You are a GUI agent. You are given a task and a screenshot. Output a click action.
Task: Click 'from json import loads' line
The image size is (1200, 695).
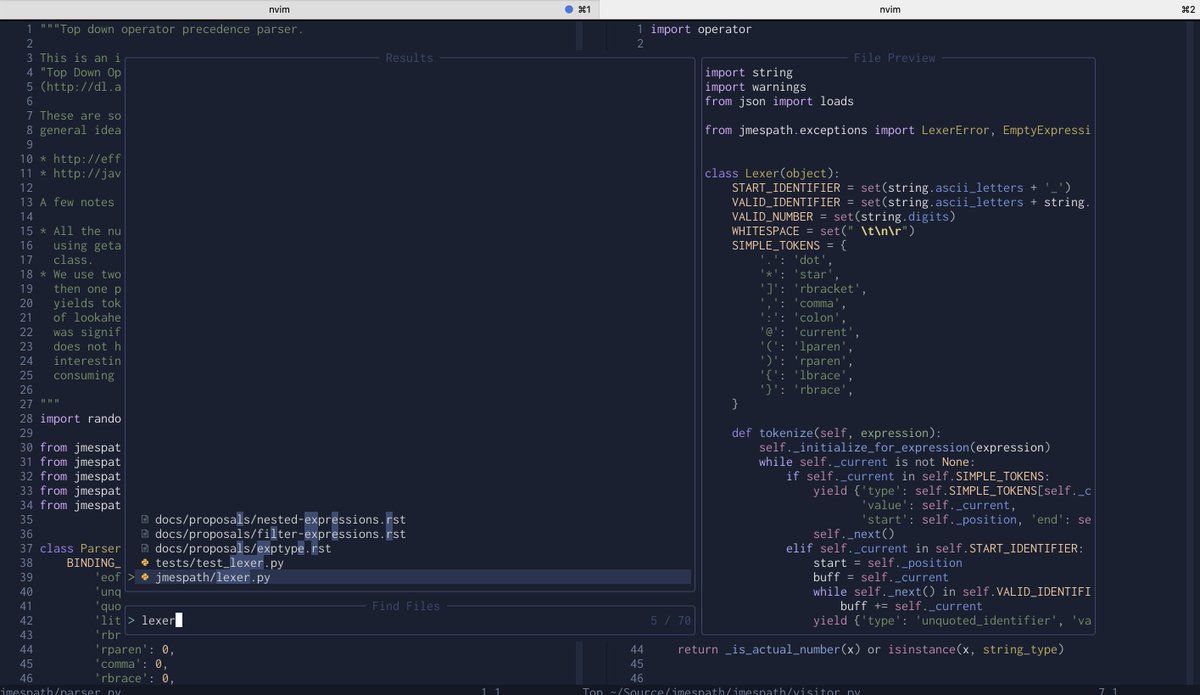[x=779, y=101]
